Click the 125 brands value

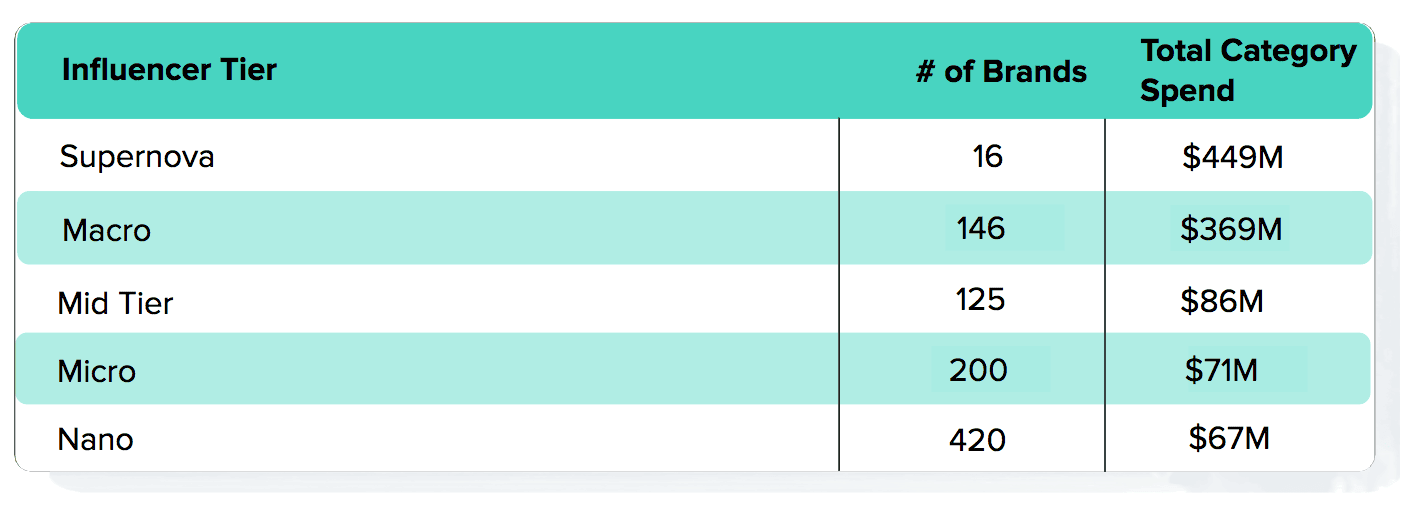(980, 300)
